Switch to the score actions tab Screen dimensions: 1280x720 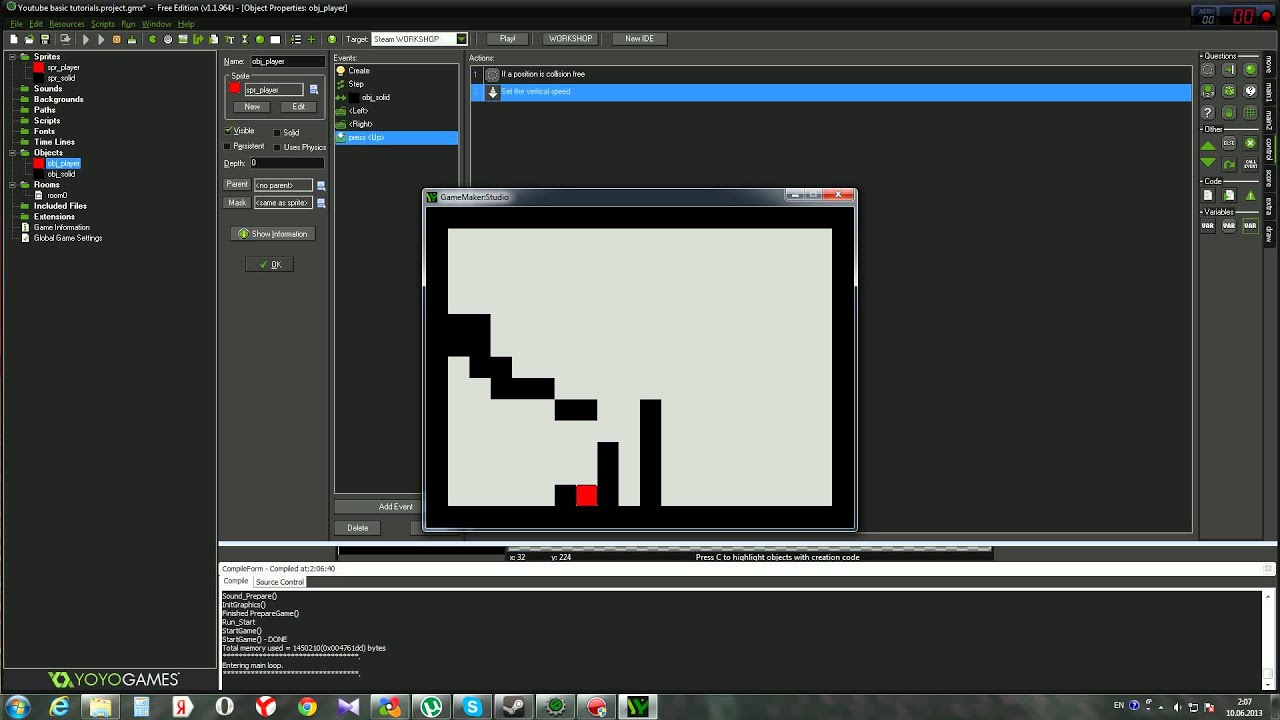click(1269, 178)
